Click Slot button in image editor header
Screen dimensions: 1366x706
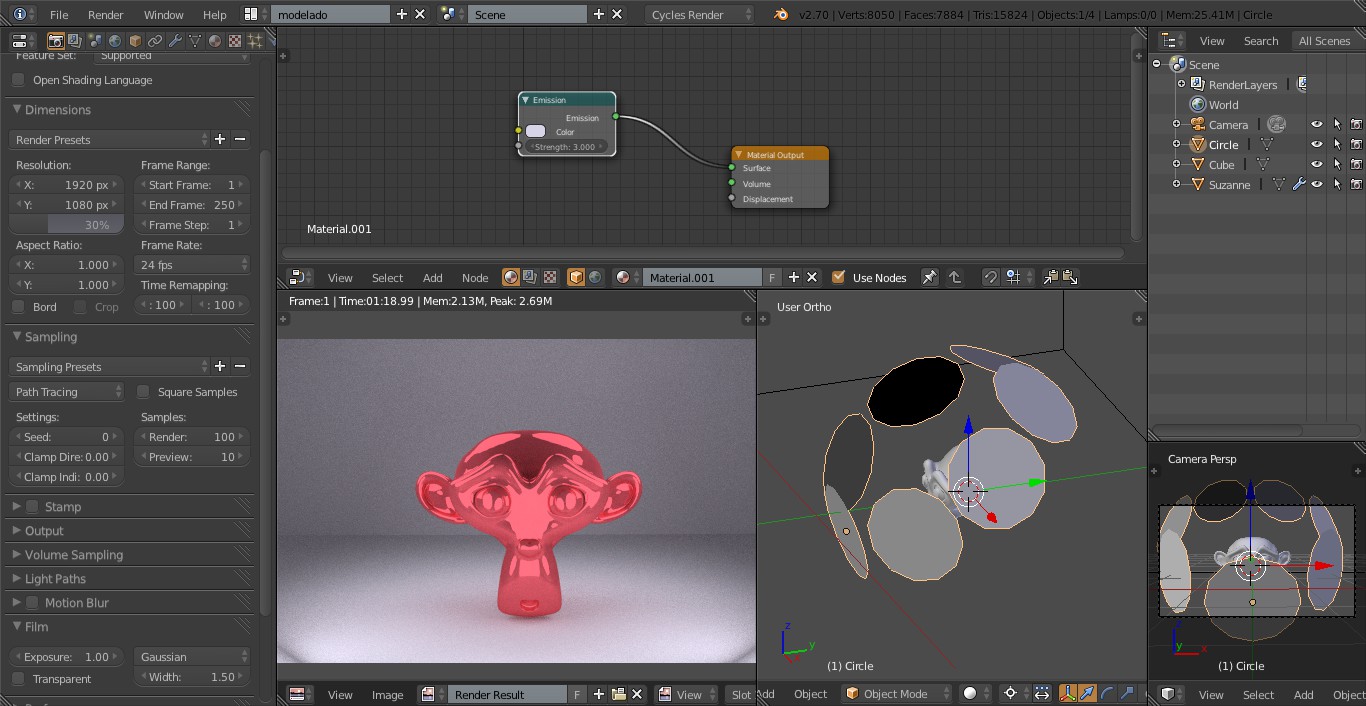point(741,694)
